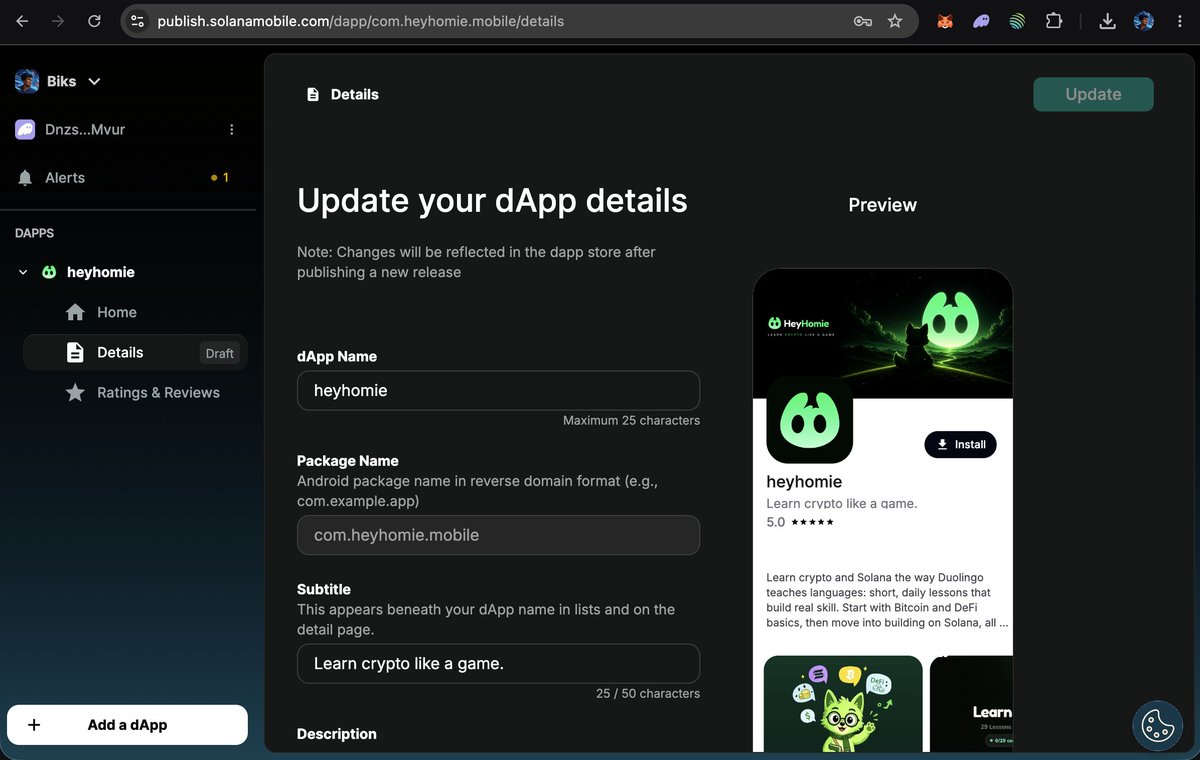Screen dimensions: 1200x760
Task: Click the address bar URL
Action: click(361, 20)
